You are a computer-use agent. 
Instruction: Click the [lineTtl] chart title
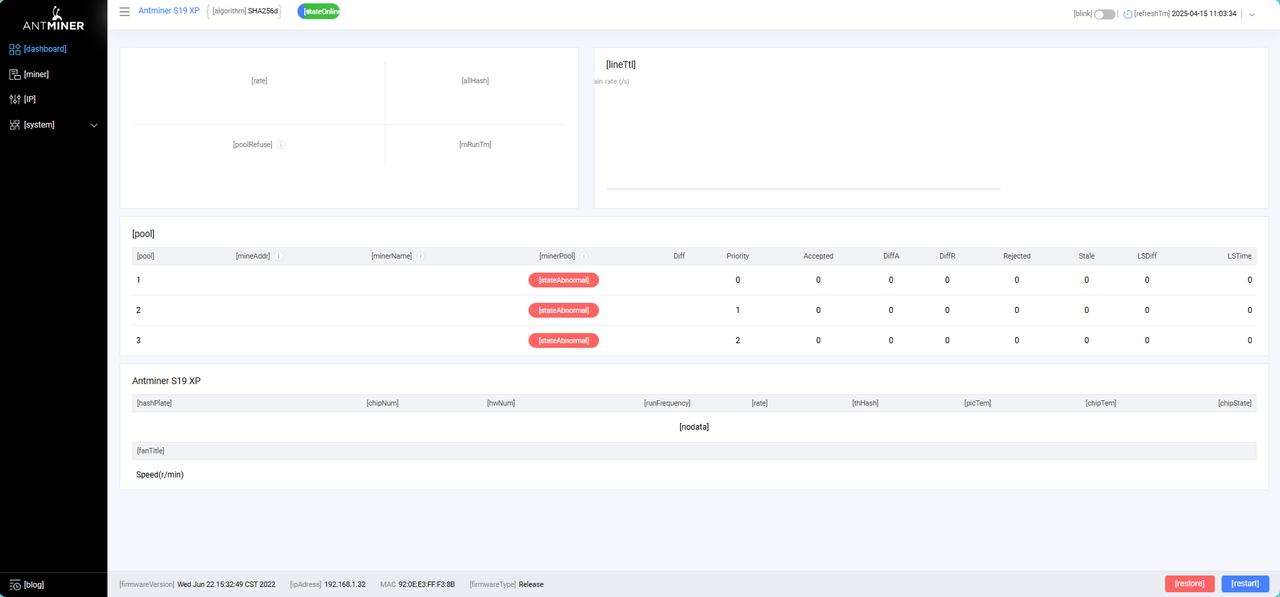[621, 64]
